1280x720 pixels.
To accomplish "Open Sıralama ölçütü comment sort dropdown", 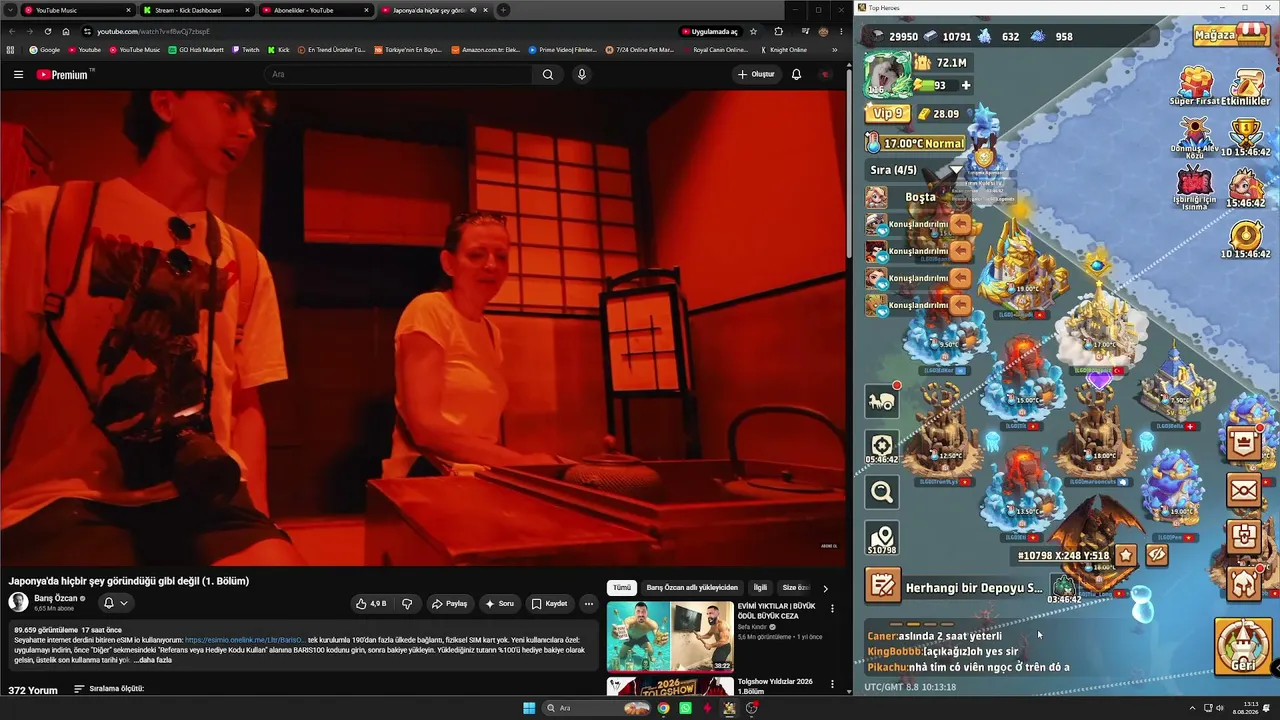I will (109, 689).
